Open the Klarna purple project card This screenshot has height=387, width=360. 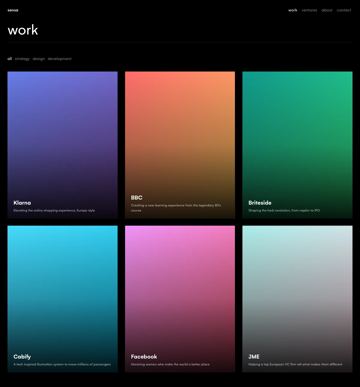(x=63, y=145)
